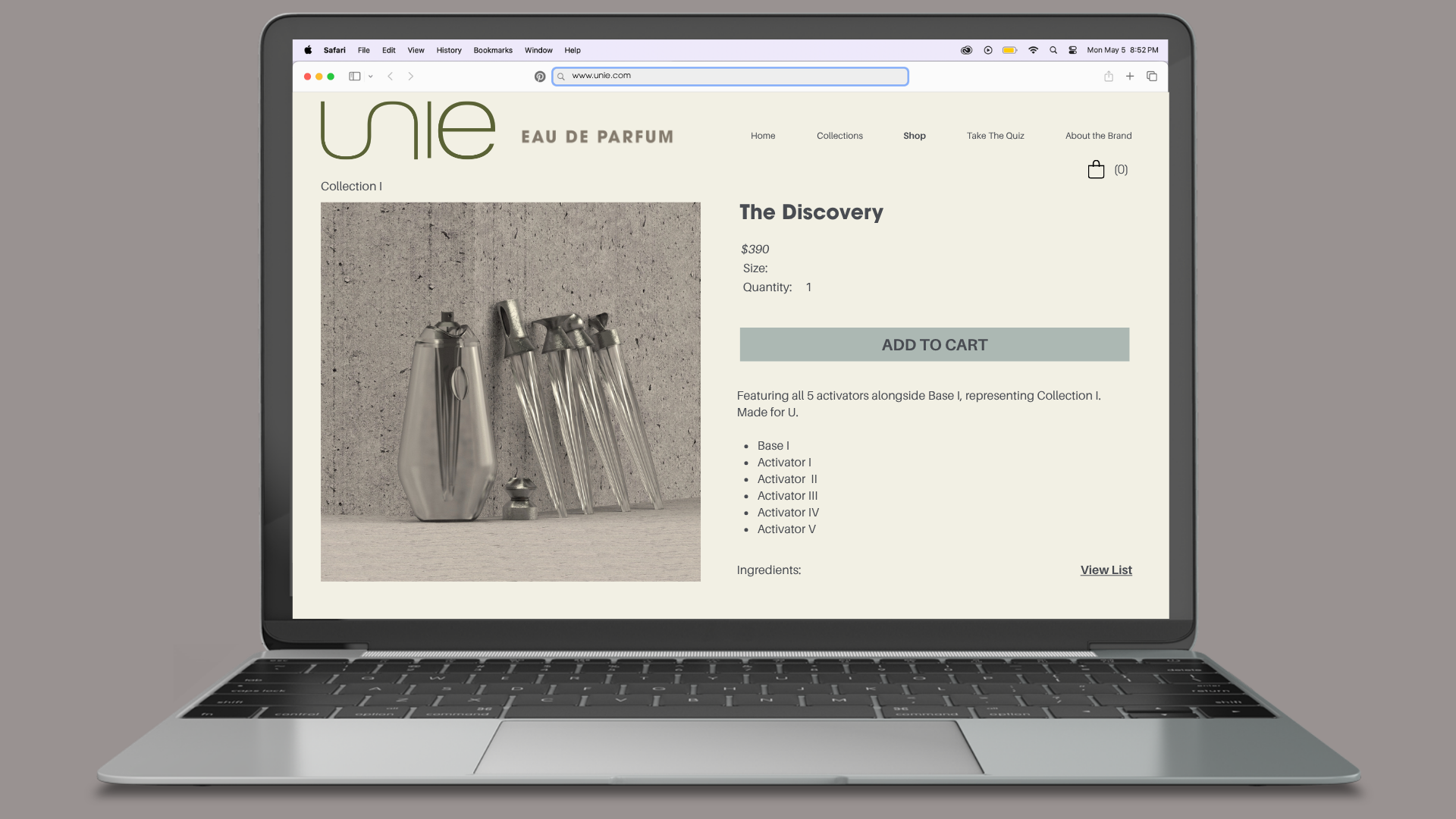This screenshot has width=1456, height=819.
Task: Show the tab overview icon
Action: tap(1152, 76)
